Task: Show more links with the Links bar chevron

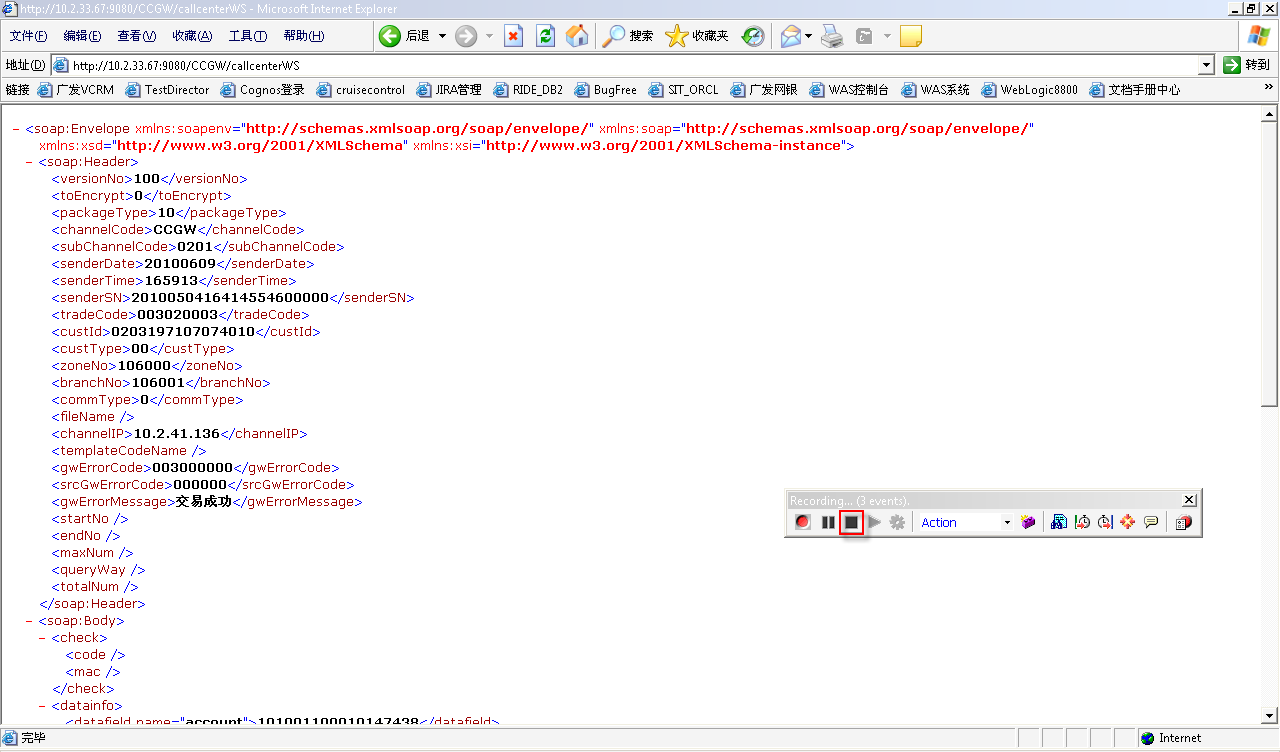Action: coord(1269,89)
